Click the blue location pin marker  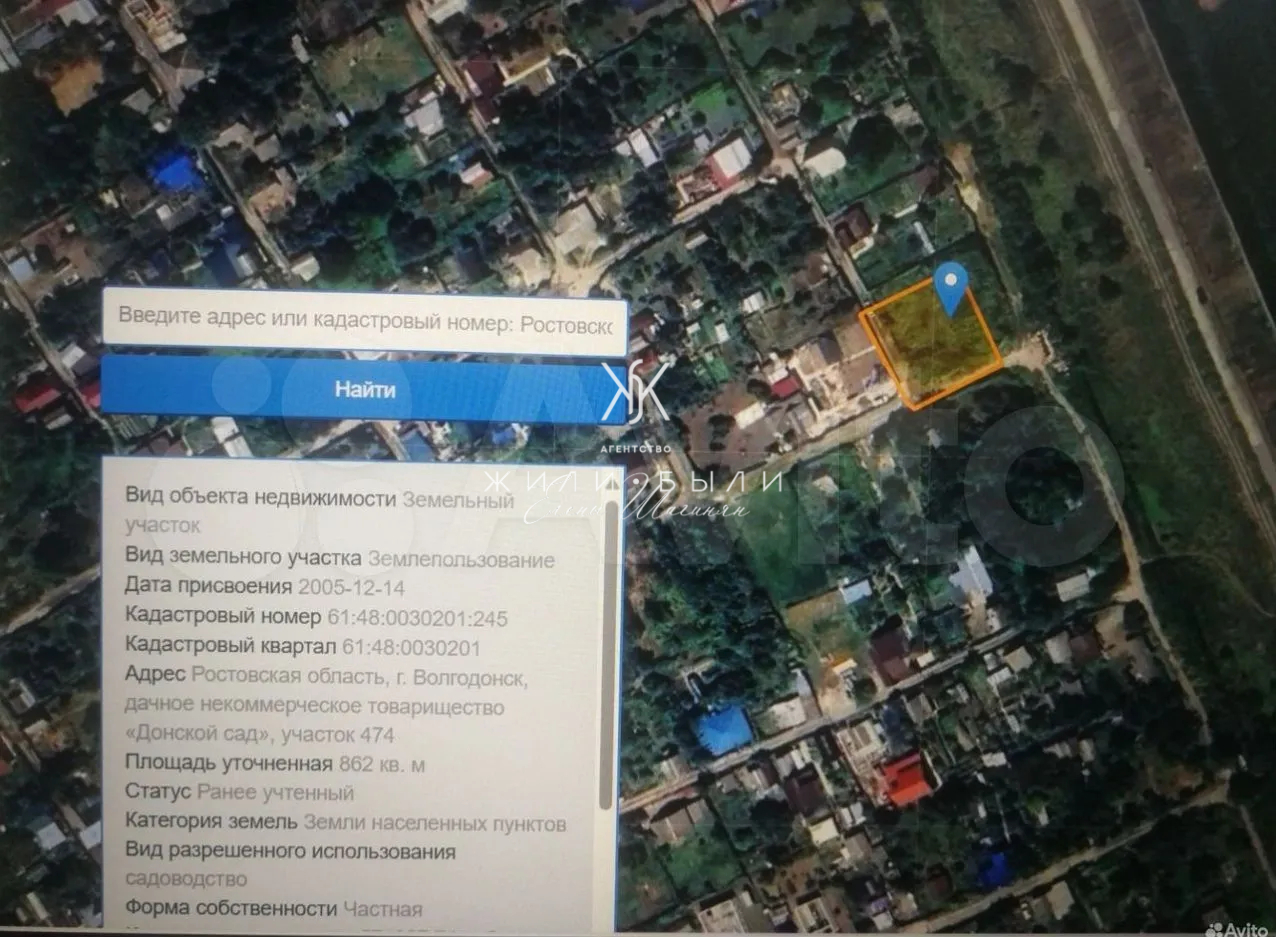point(951,286)
